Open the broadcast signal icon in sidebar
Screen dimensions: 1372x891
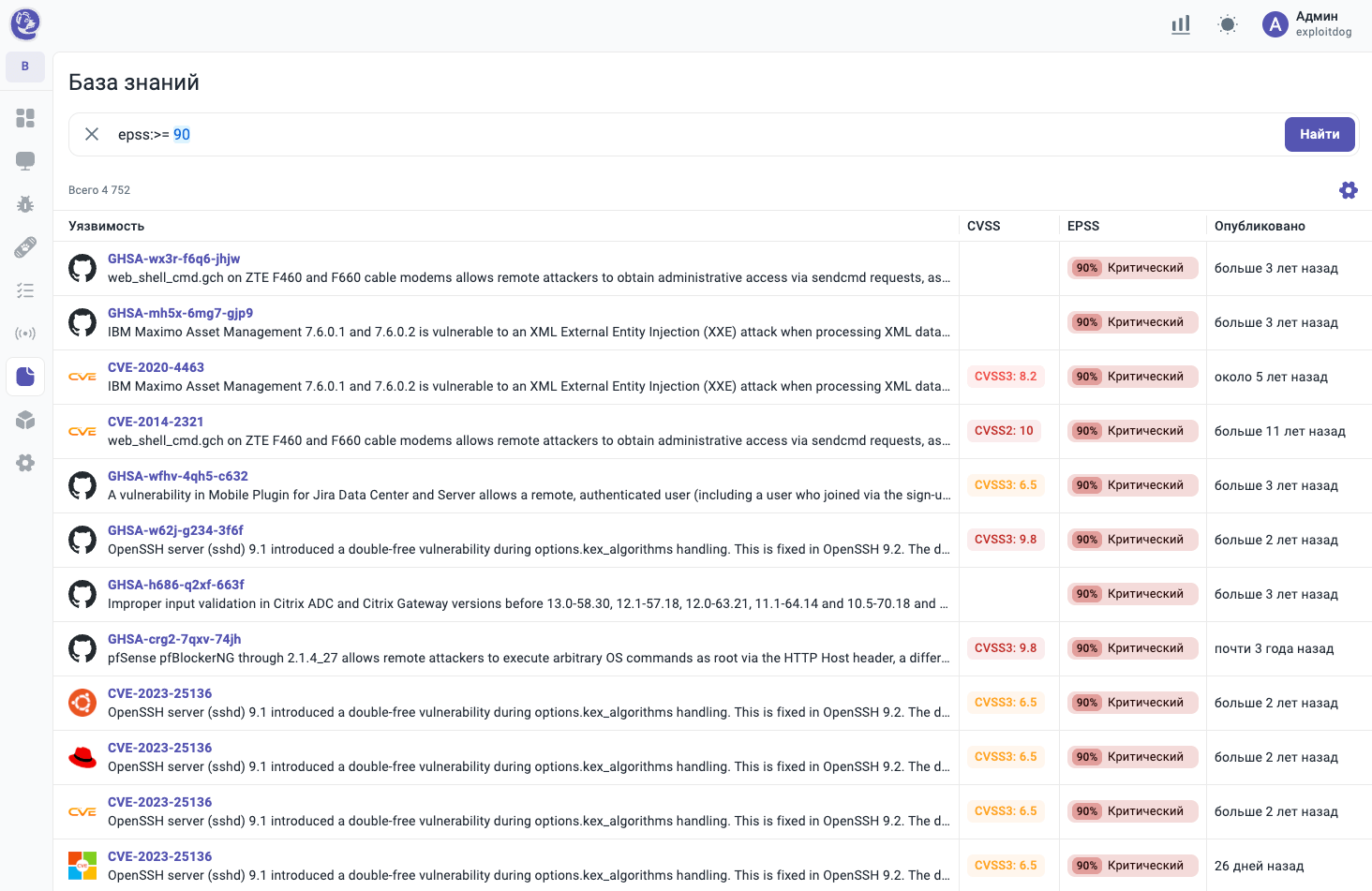click(25, 334)
